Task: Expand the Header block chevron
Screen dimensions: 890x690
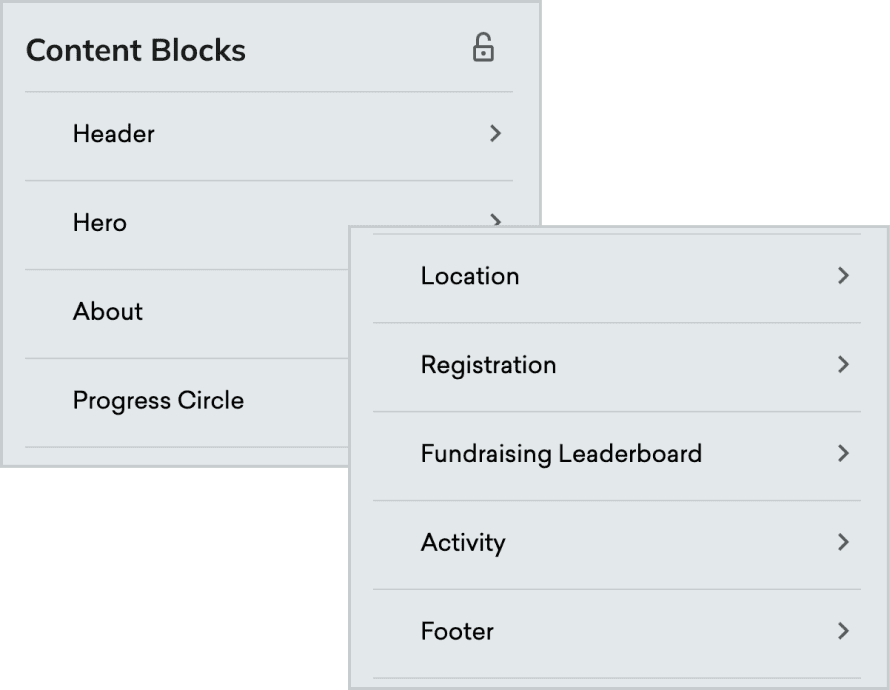Action: pos(496,133)
